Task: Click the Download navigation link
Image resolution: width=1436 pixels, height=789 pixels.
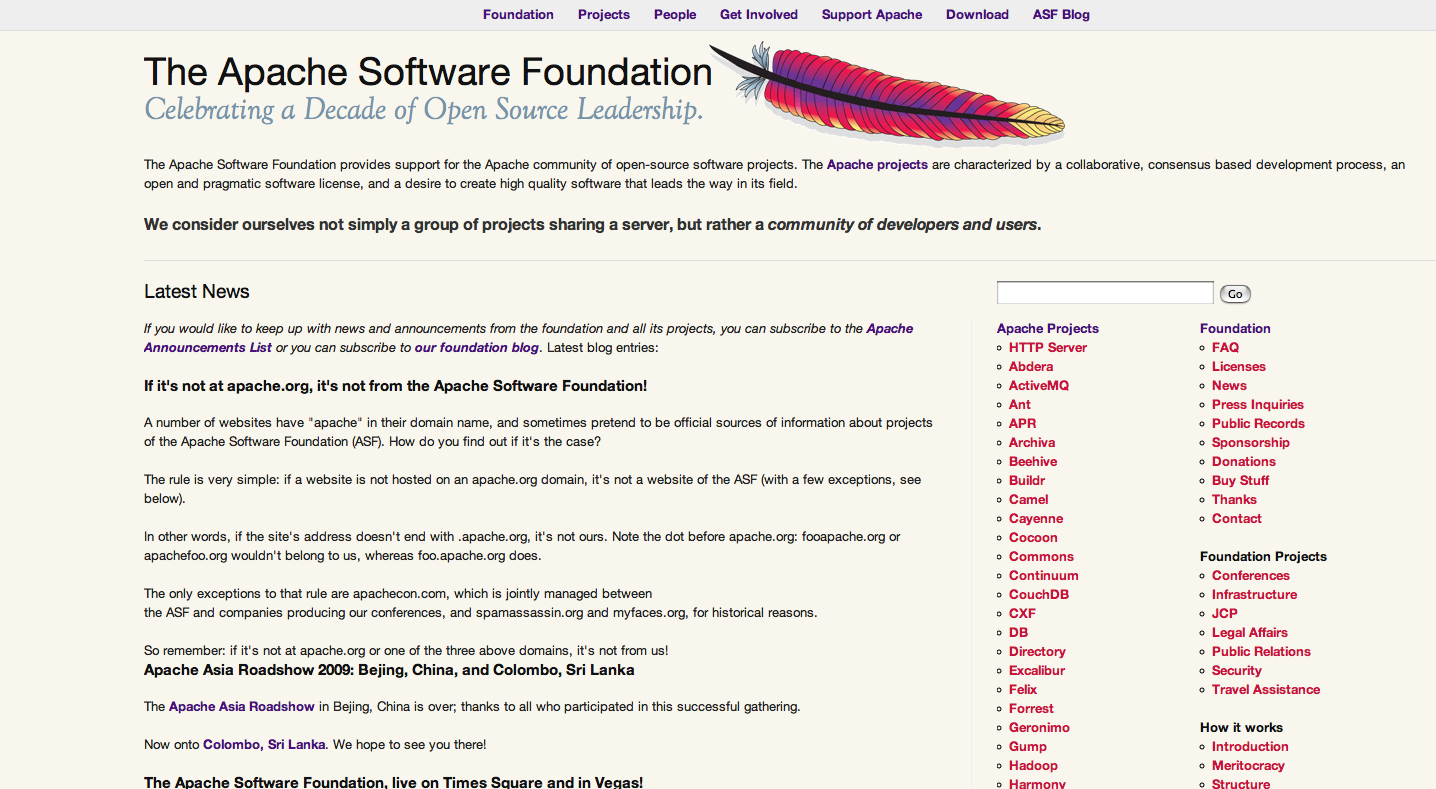Action: (977, 15)
